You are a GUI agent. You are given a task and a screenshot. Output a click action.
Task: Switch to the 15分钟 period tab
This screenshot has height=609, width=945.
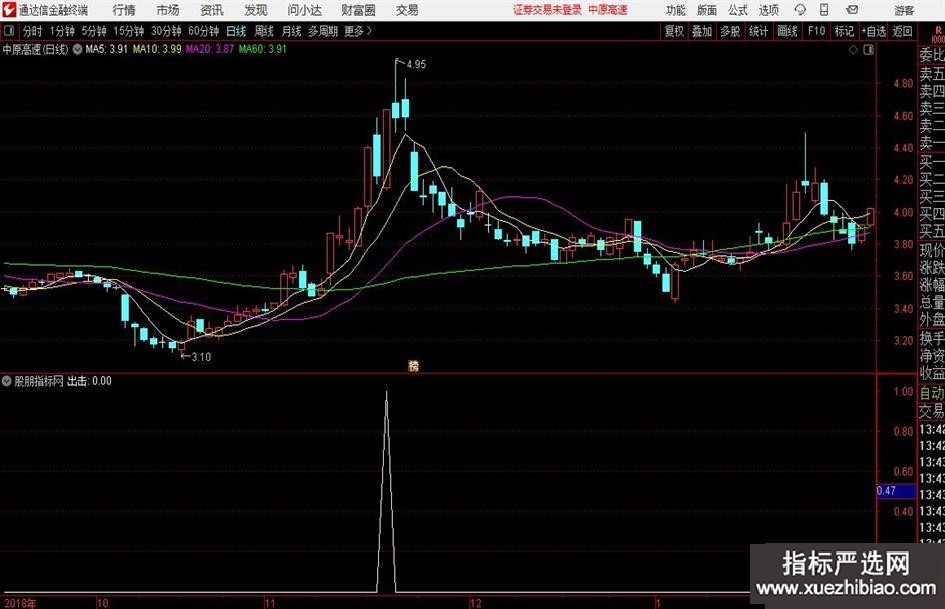pos(129,31)
